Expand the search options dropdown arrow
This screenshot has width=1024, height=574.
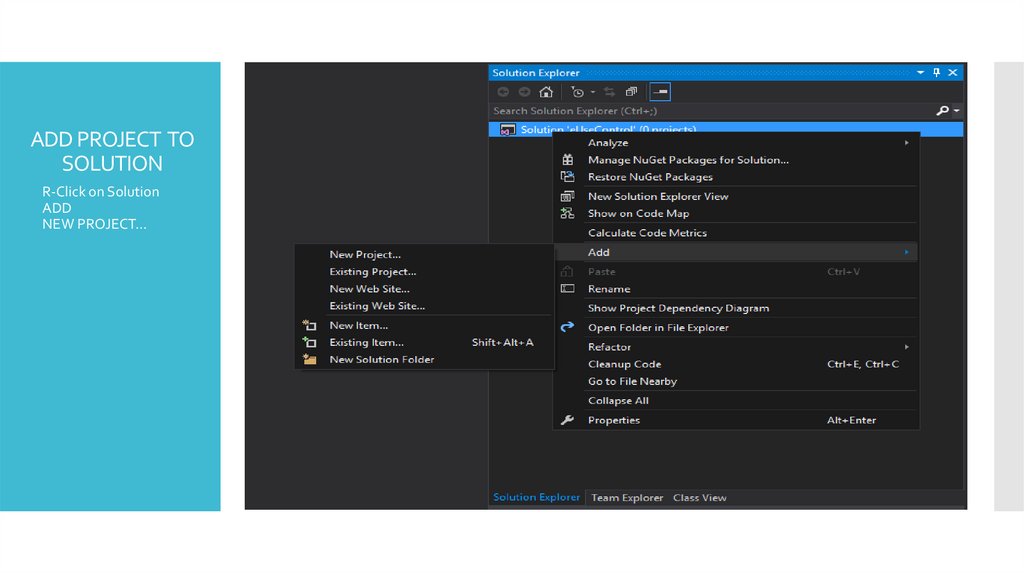point(957,111)
